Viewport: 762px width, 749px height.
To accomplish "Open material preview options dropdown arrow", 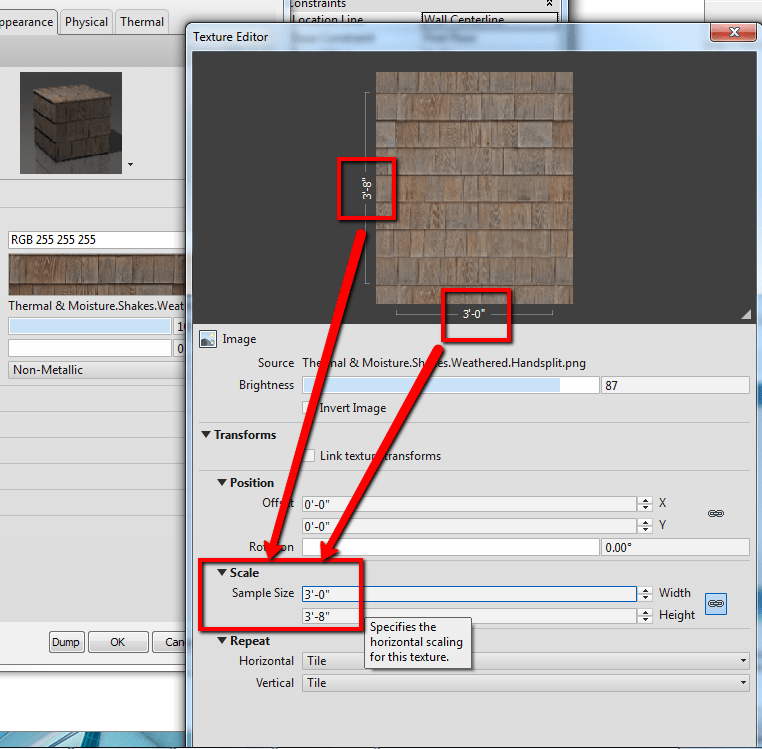I will click(130, 164).
